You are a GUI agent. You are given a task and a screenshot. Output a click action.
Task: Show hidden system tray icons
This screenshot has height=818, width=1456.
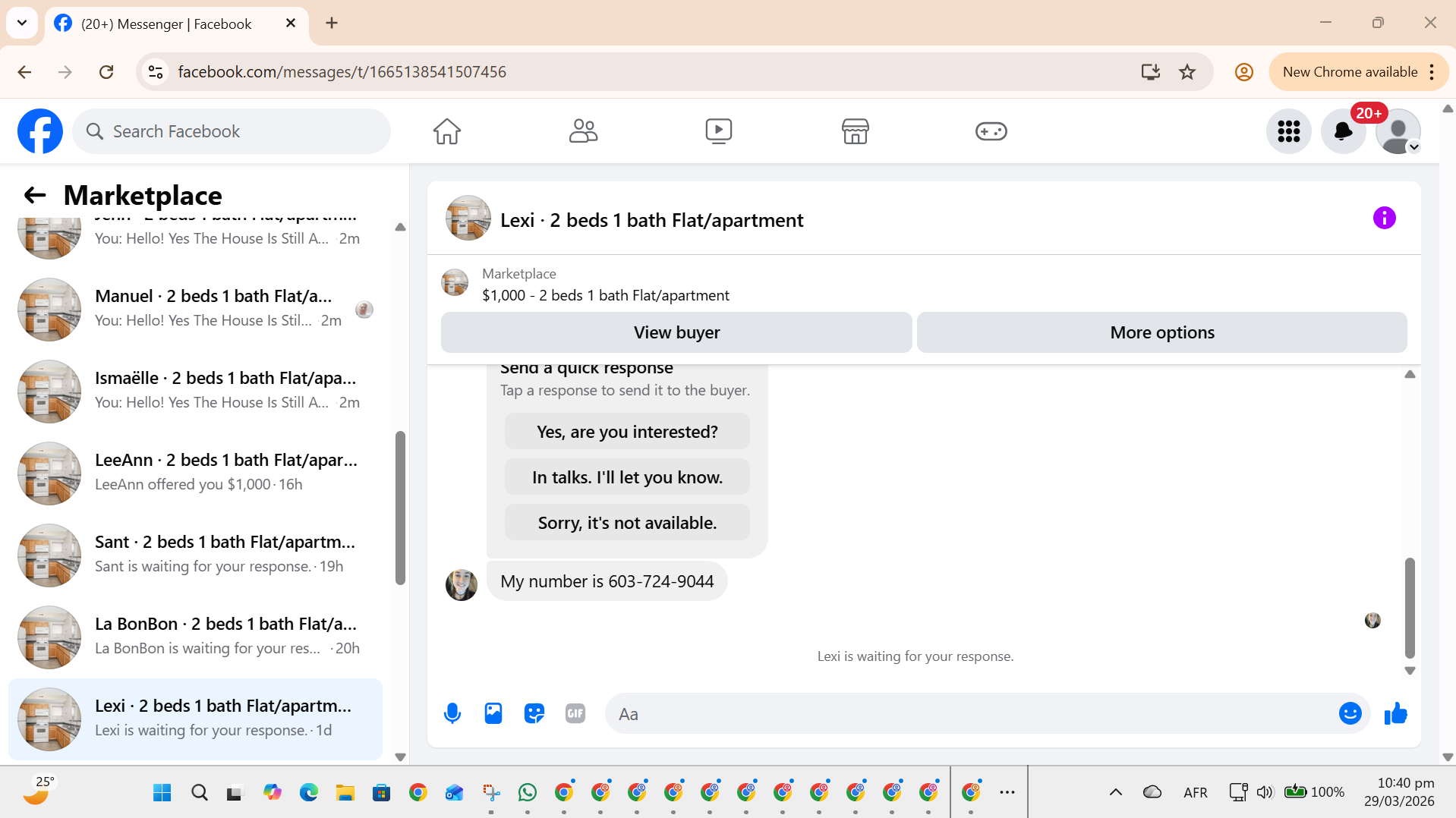[1116, 793]
